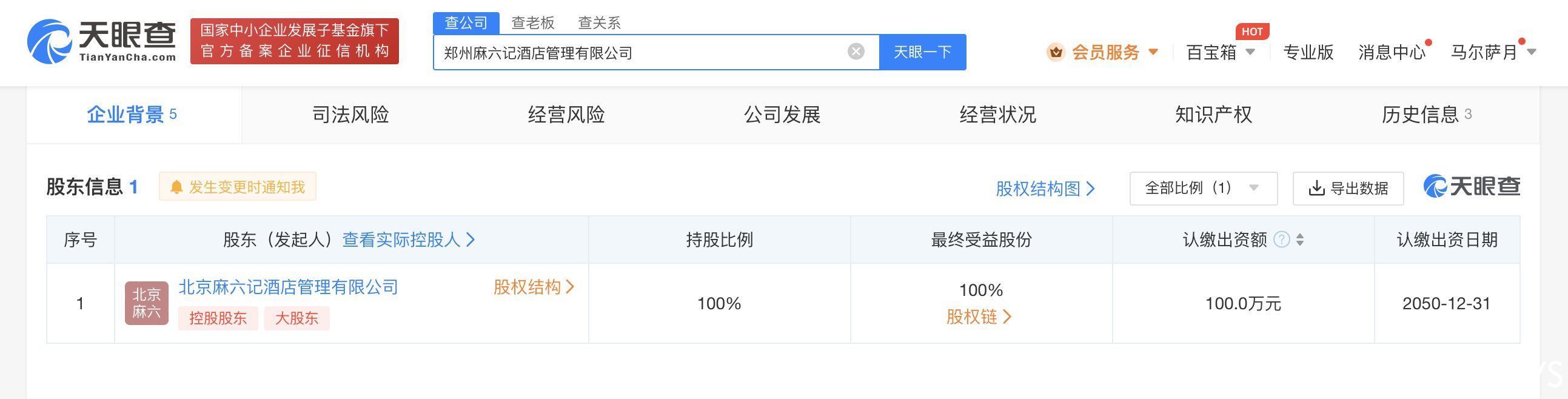Click the 持股比例 column header
The height and width of the screenshot is (399, 1568).
coord(720,240)
